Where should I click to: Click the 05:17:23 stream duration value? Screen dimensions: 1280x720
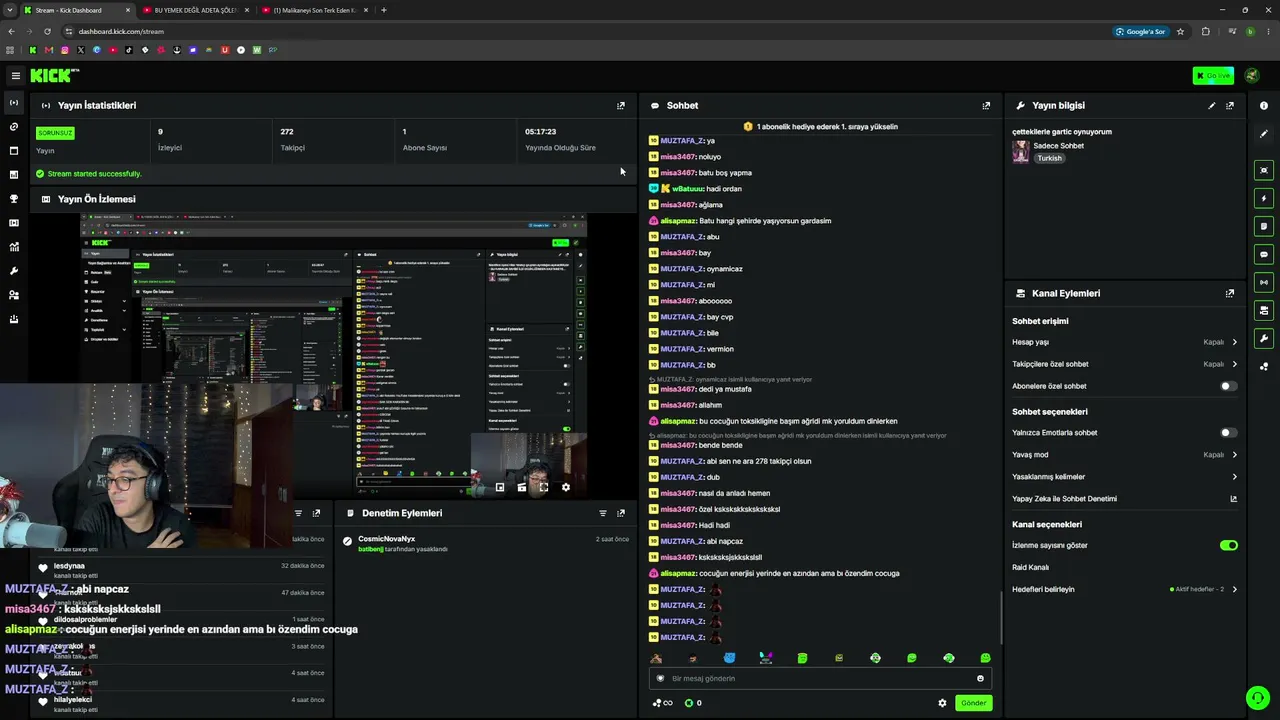(x=541, y=131)
